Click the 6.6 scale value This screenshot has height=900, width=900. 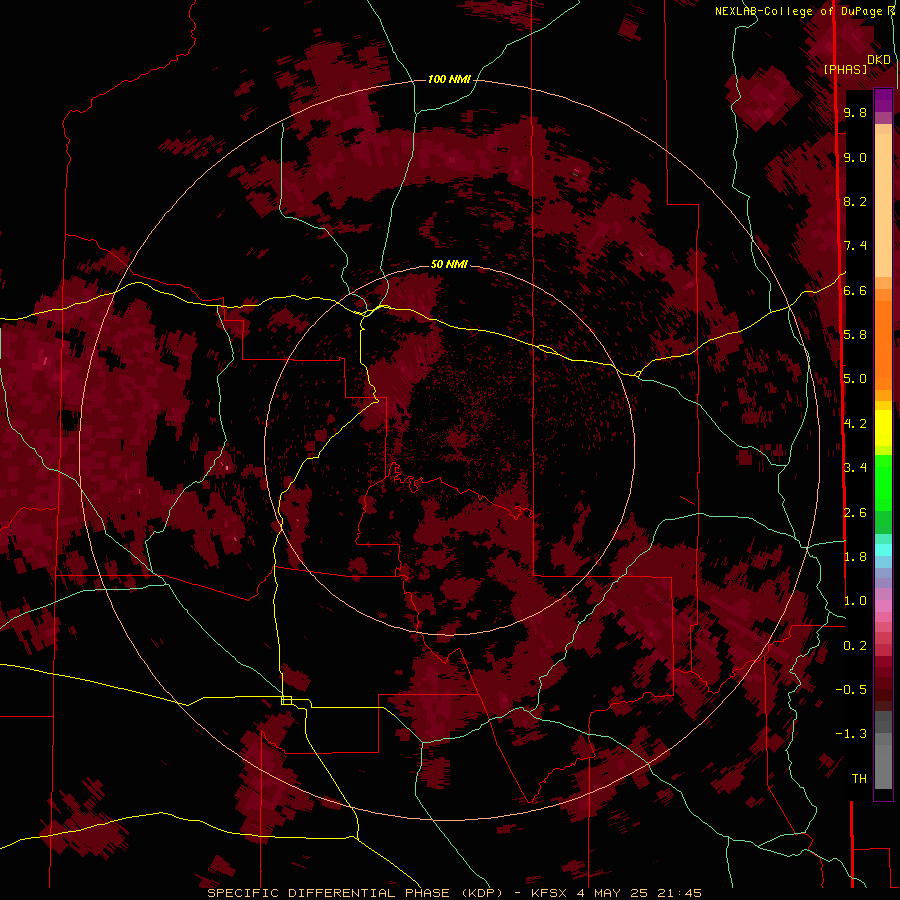[855, 290]
